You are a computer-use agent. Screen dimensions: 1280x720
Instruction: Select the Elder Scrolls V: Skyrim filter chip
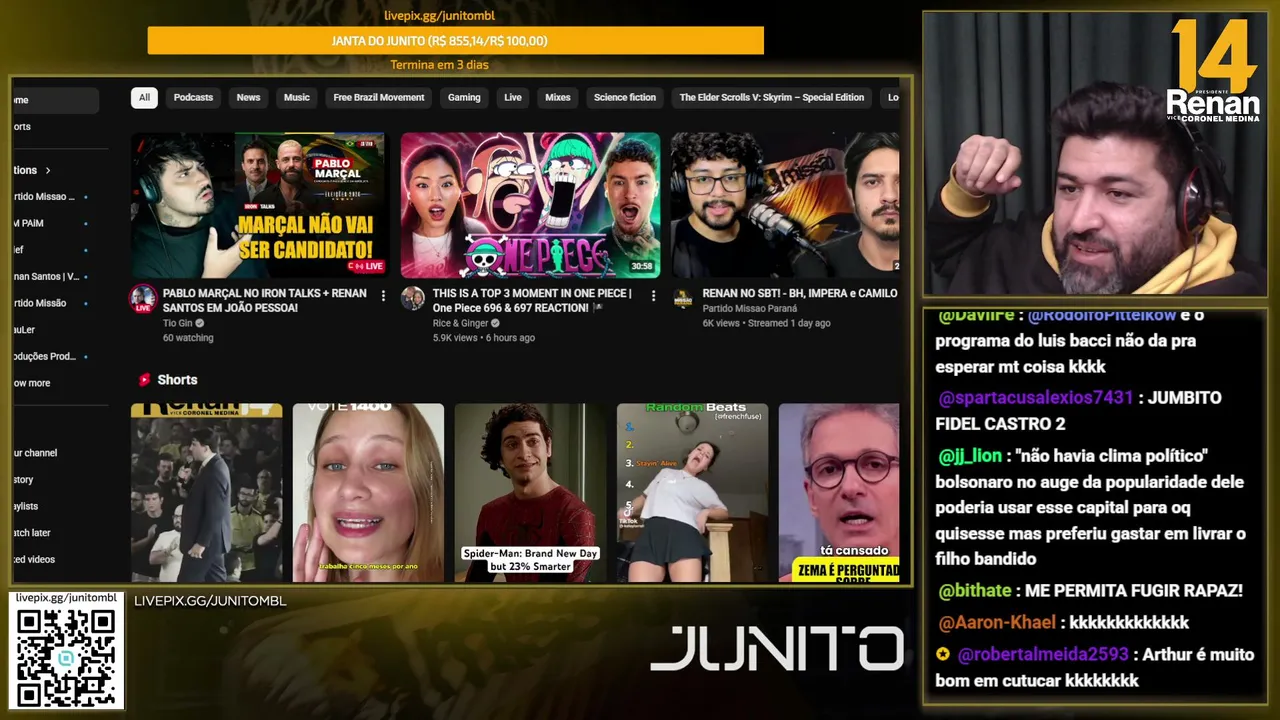click(772, 97)
